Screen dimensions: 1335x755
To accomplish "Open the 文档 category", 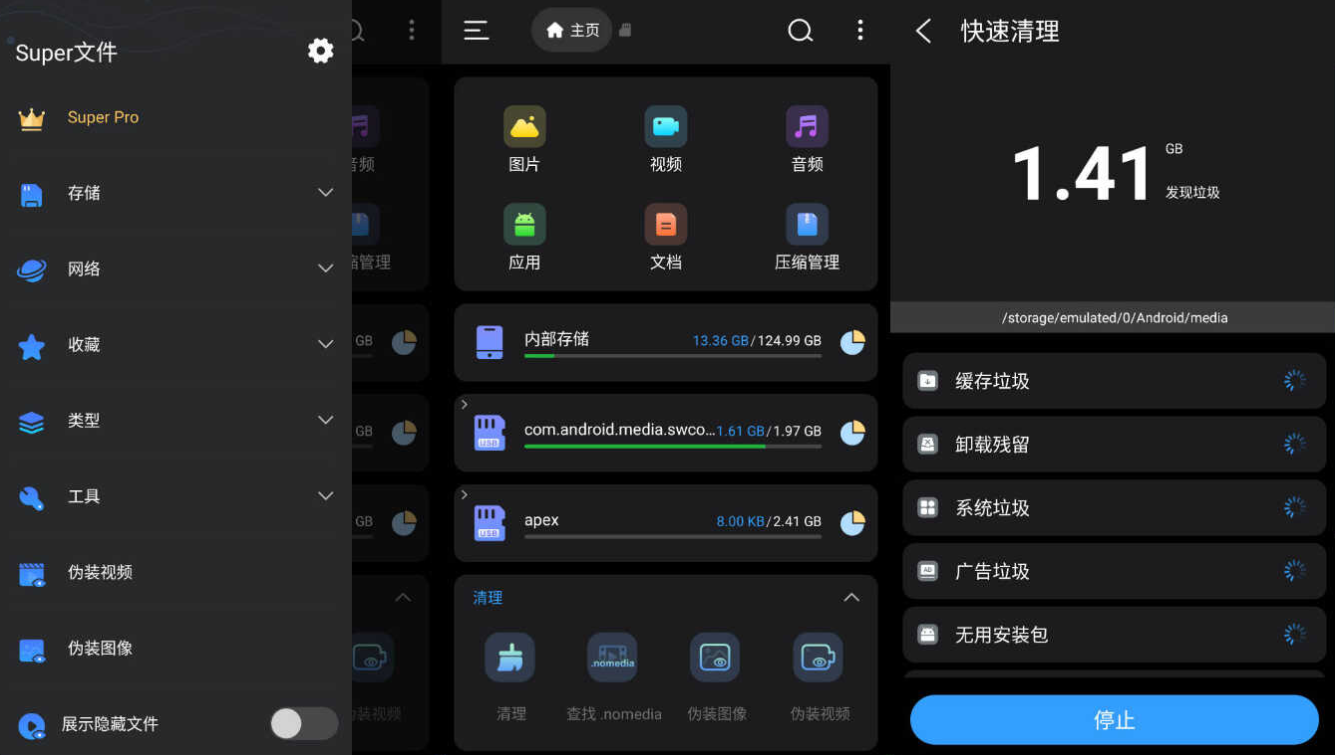I will [665, 238].
